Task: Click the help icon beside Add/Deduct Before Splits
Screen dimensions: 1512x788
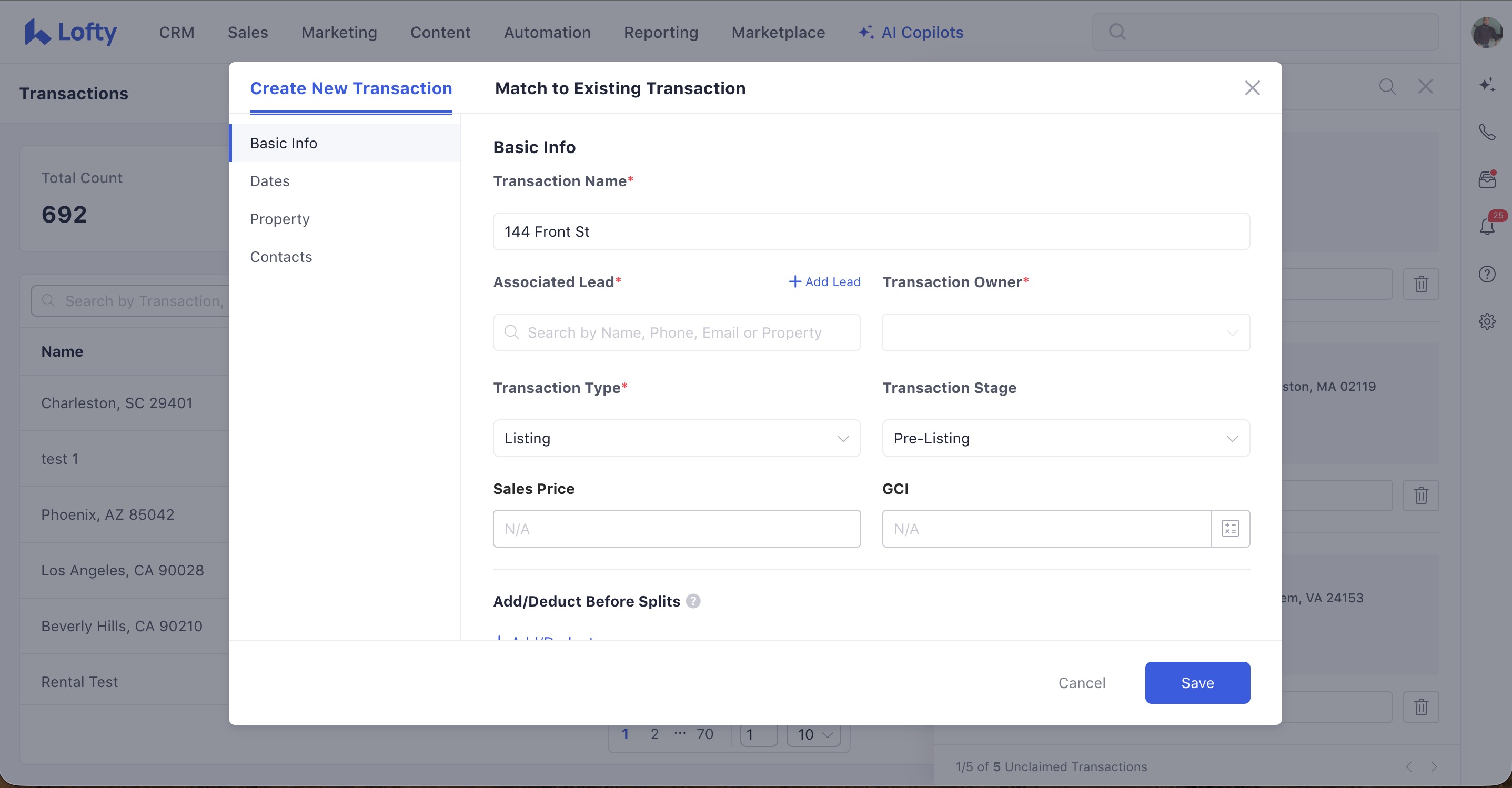Action: click(x=693, y=601)
